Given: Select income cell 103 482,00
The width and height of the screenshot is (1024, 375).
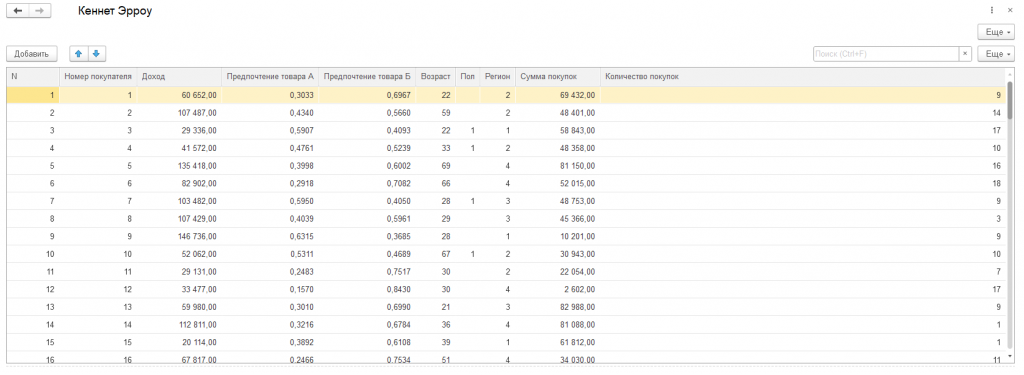Looking at the screenshot, I should 180,201.
